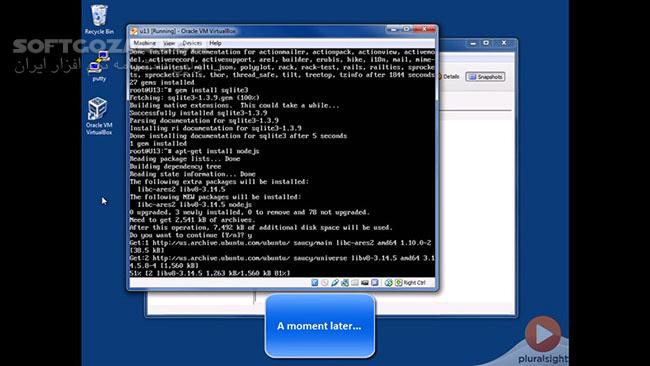Click the Pluralsight play logo
This screenshot has height=366, width=650.
[543, 334]
